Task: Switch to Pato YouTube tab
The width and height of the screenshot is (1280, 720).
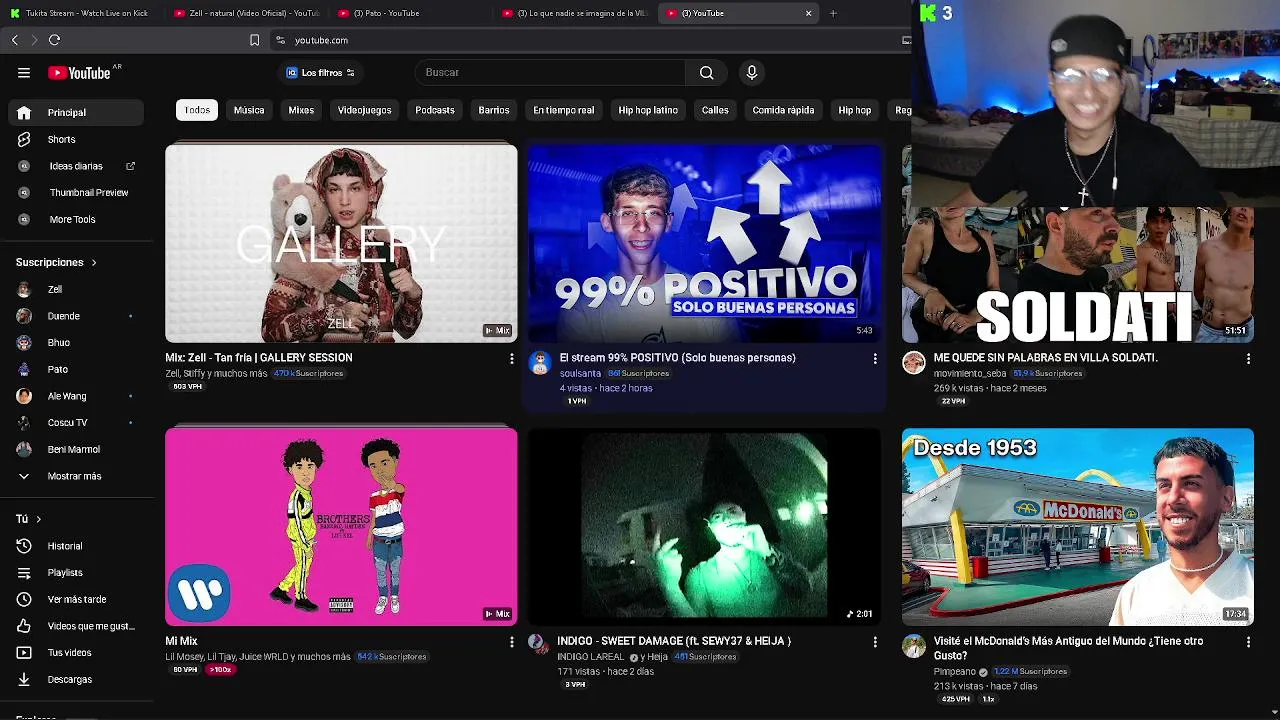Action: point(410,13)
